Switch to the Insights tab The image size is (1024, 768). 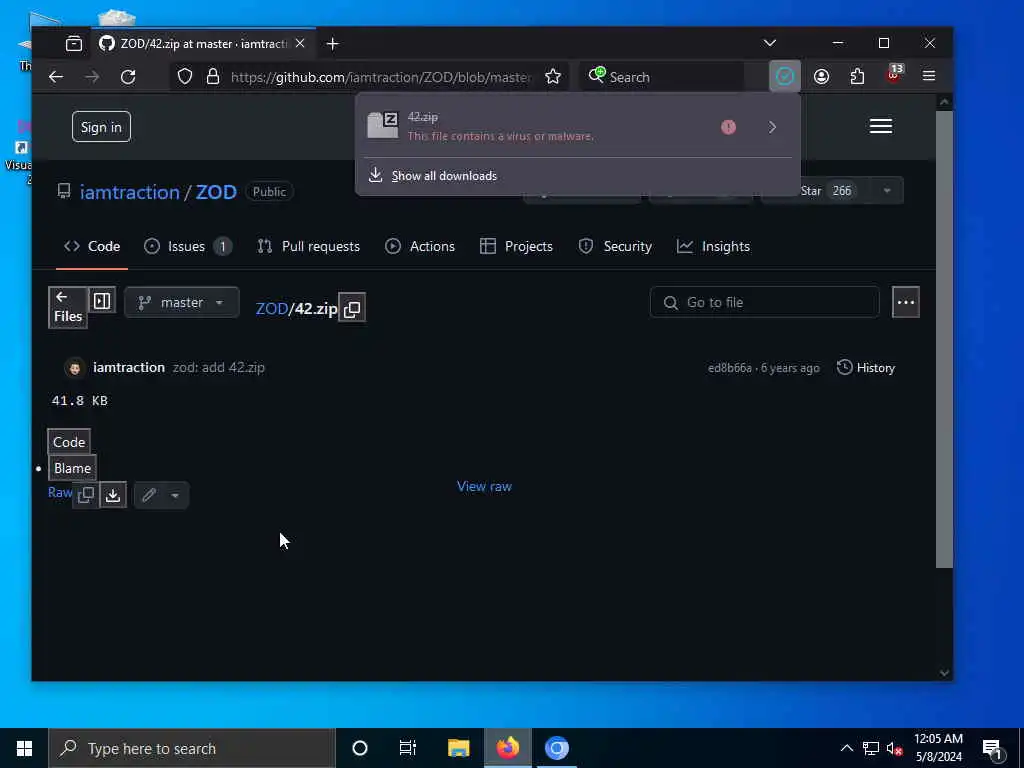713,246
